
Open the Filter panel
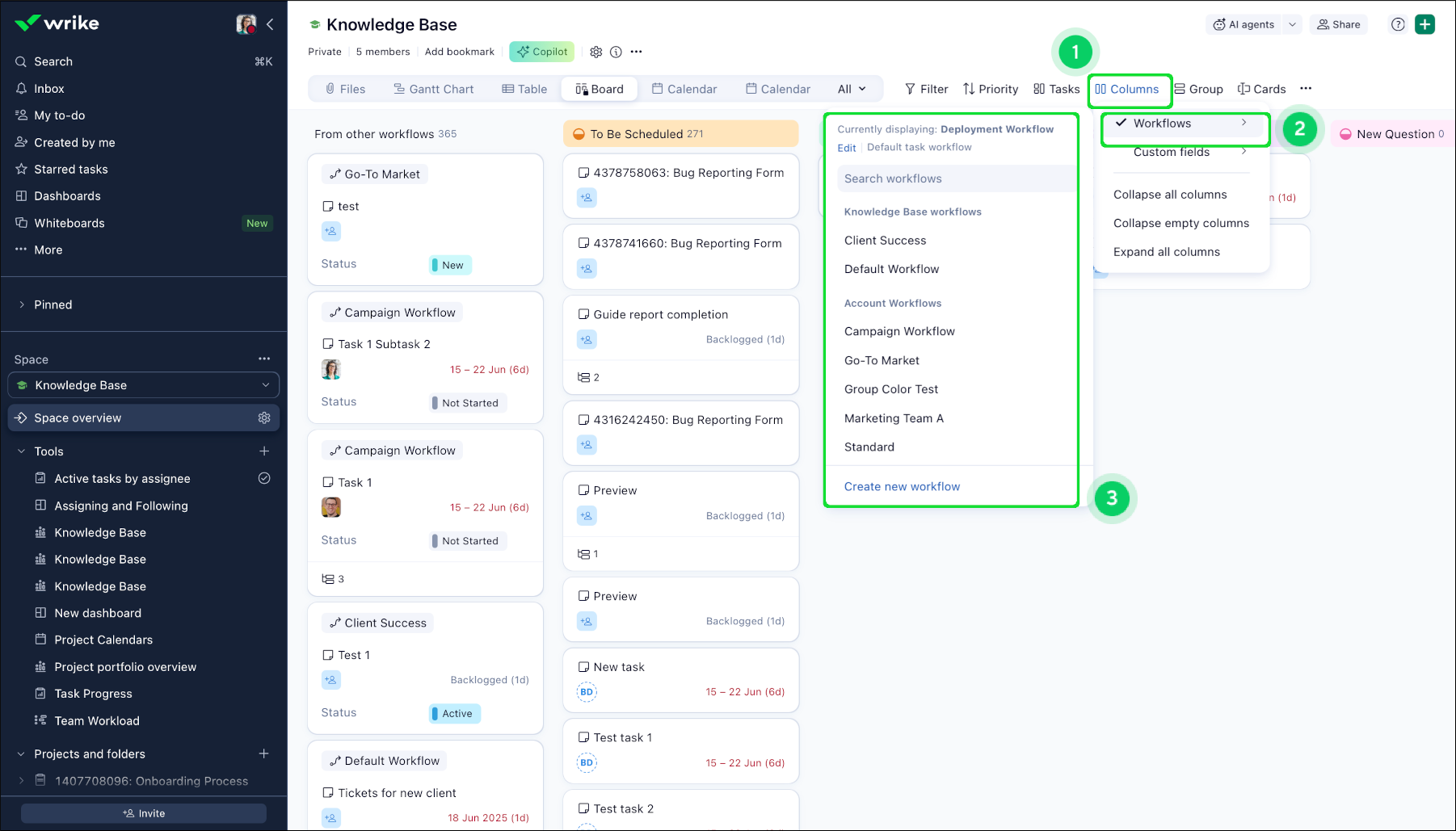click(x=927, y=89)
